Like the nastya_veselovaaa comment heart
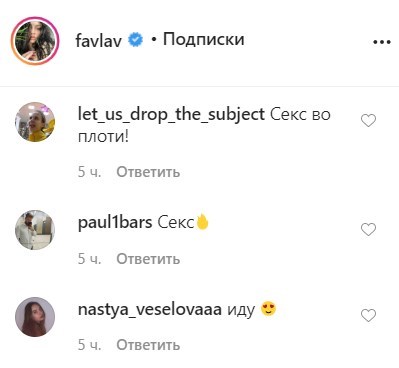The image size is (399, 368). point(368,315)
